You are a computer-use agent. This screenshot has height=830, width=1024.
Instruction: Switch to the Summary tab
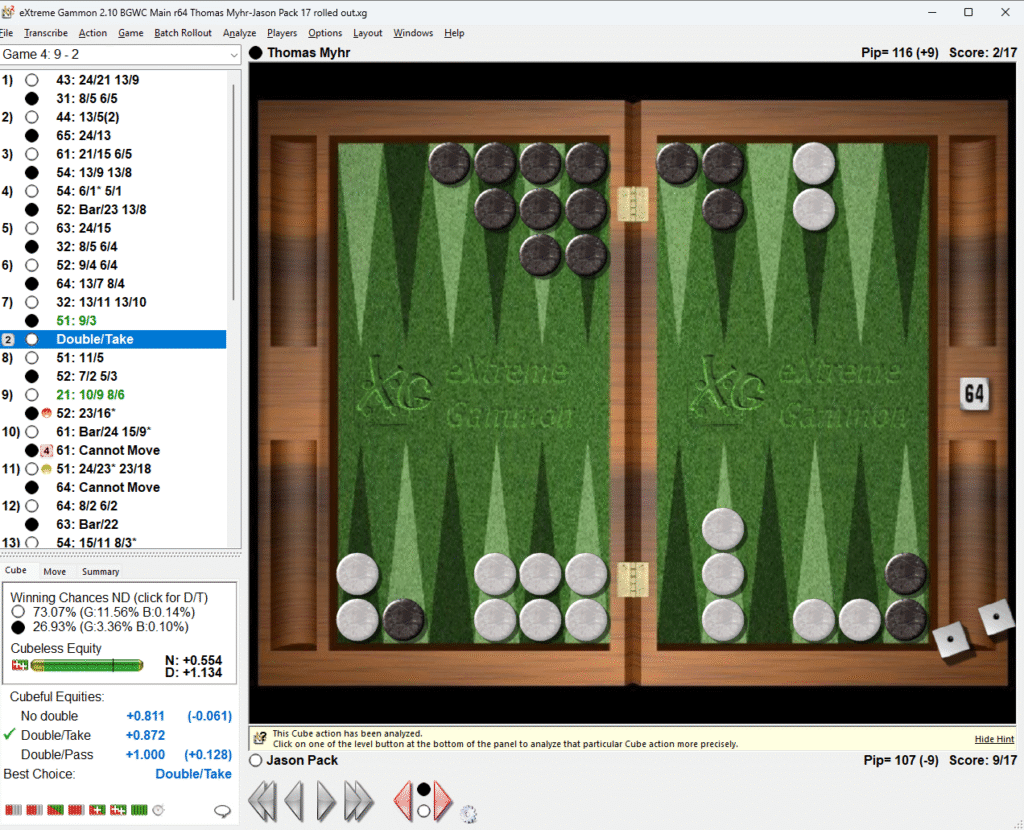101,571
